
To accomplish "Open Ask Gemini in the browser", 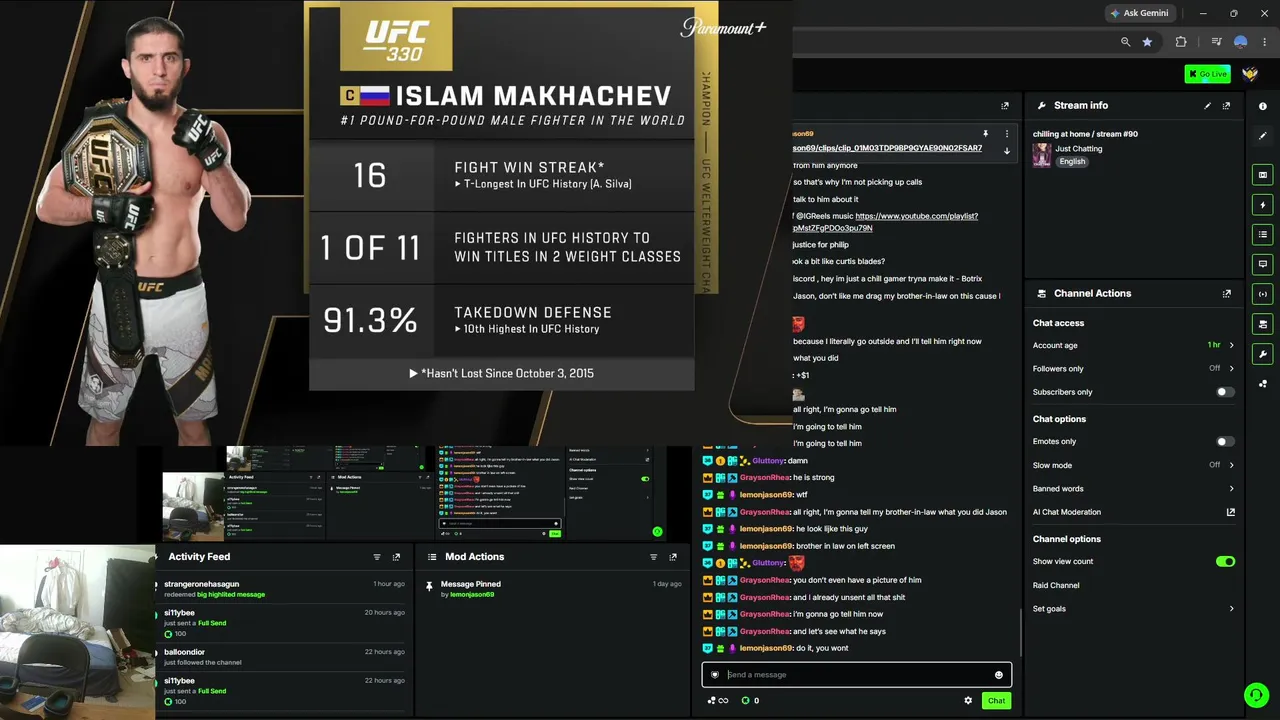I will [x=1139, y=13].
